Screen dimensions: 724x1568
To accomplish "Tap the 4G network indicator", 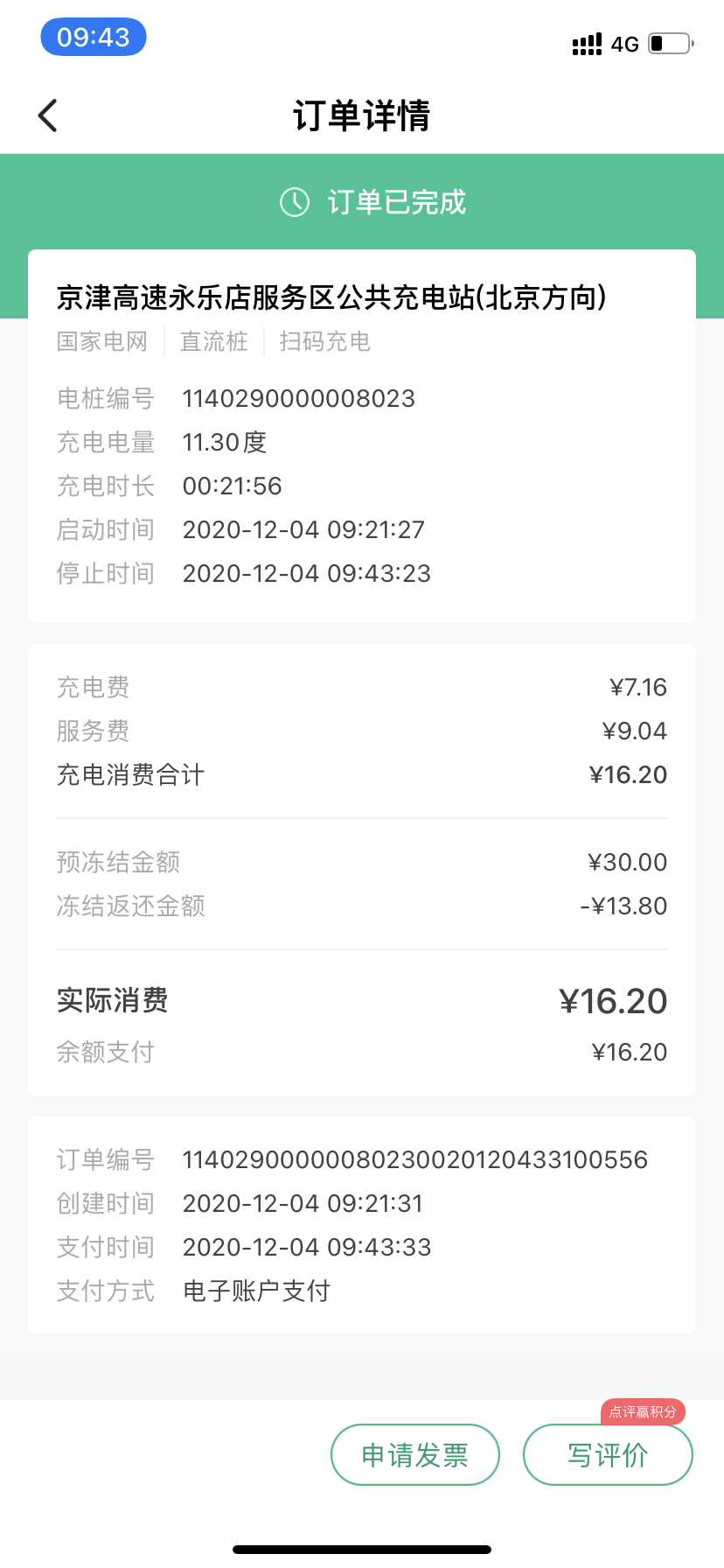I will [x=625, y=45].
